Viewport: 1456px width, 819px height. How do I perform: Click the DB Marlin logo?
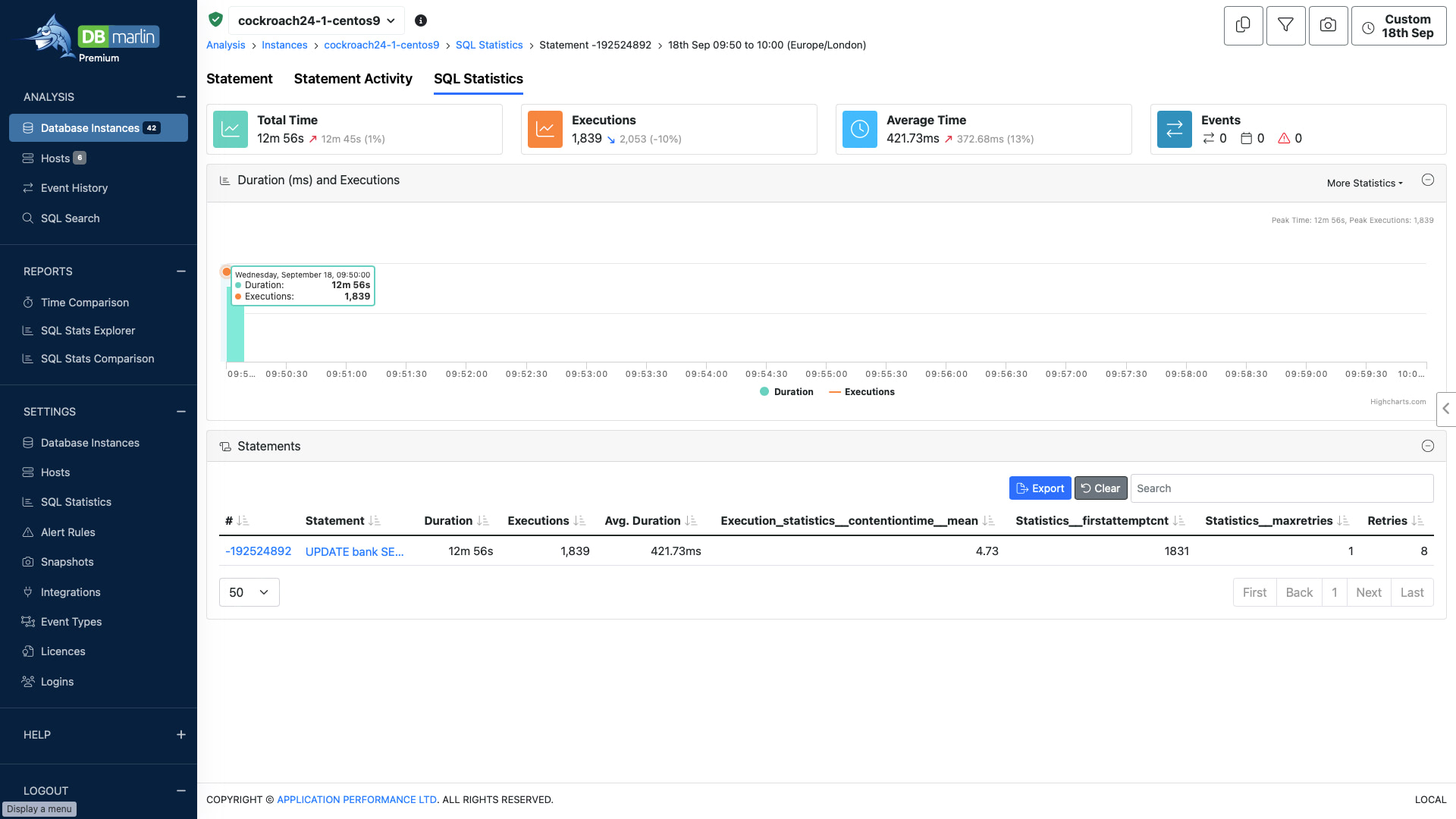89,38
